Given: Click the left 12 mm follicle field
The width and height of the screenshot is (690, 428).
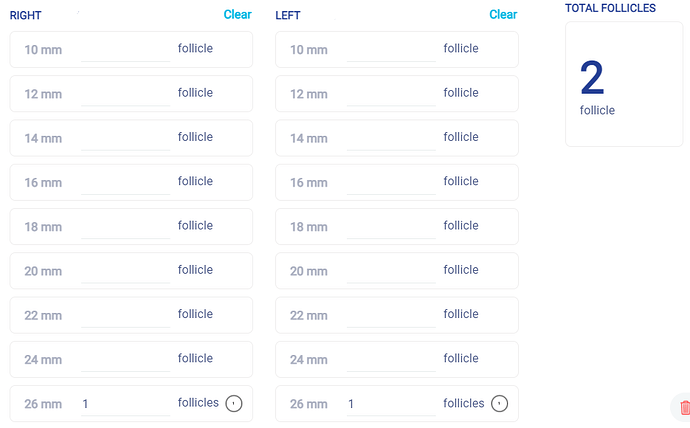Looking at the screenshot, I should click(391, 93).
